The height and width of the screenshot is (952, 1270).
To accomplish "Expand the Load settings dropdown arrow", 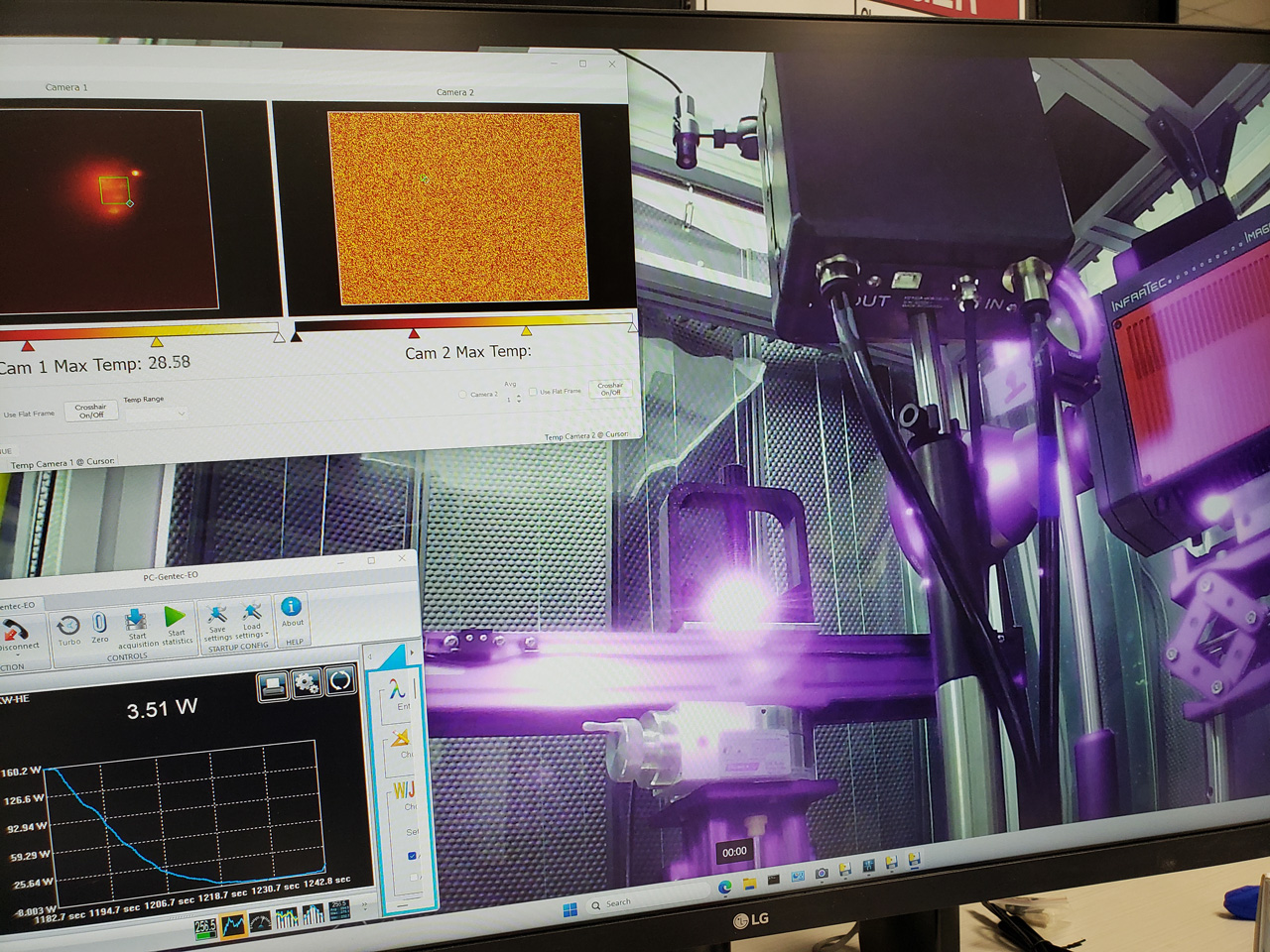I will (268, 635).
